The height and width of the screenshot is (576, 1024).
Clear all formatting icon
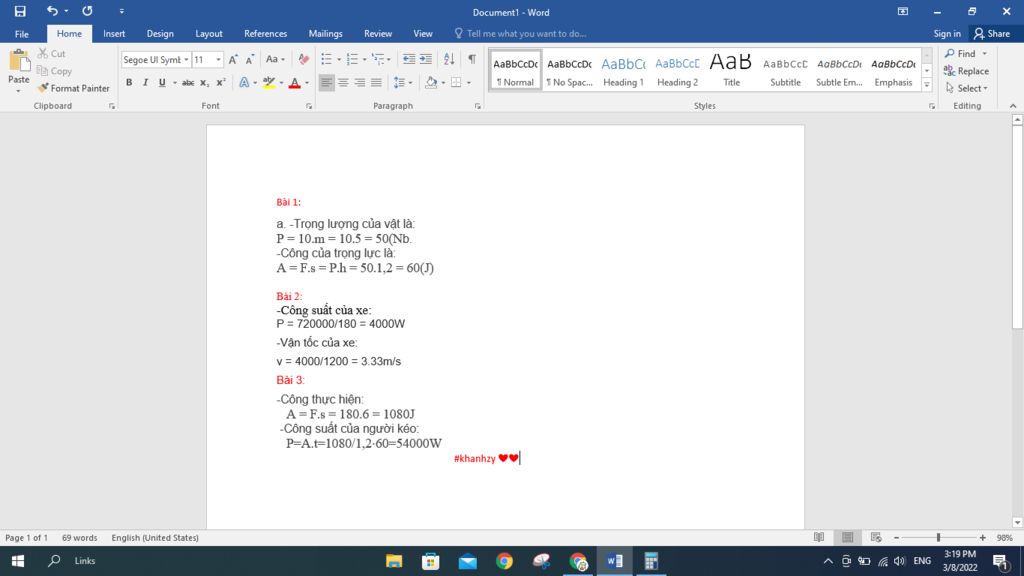[304, 59]
